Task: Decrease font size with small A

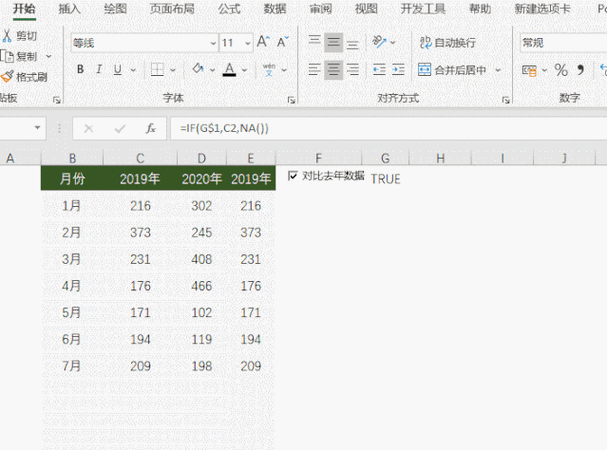Action: click(283, 42)
